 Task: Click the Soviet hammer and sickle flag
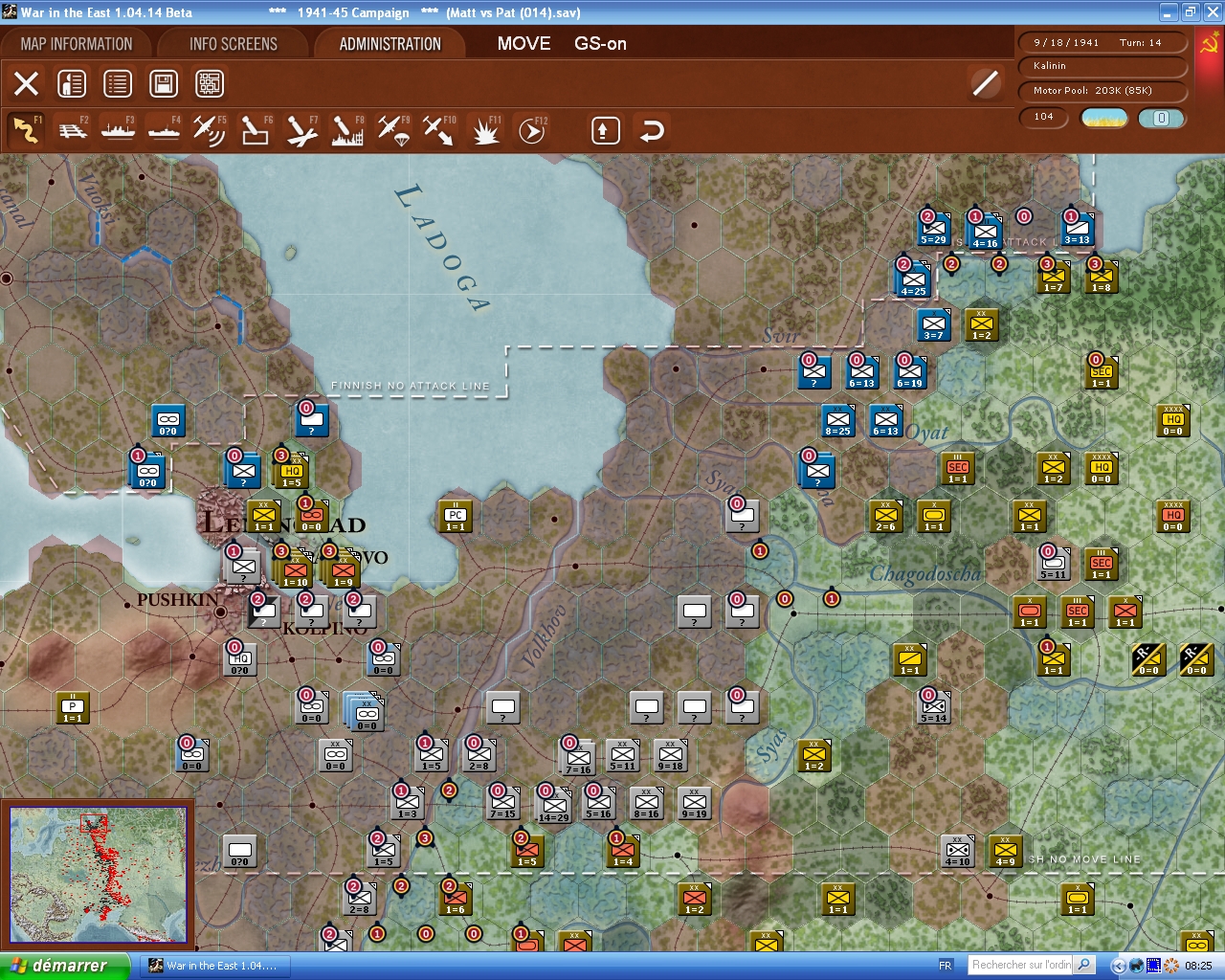click(1210, 45)
